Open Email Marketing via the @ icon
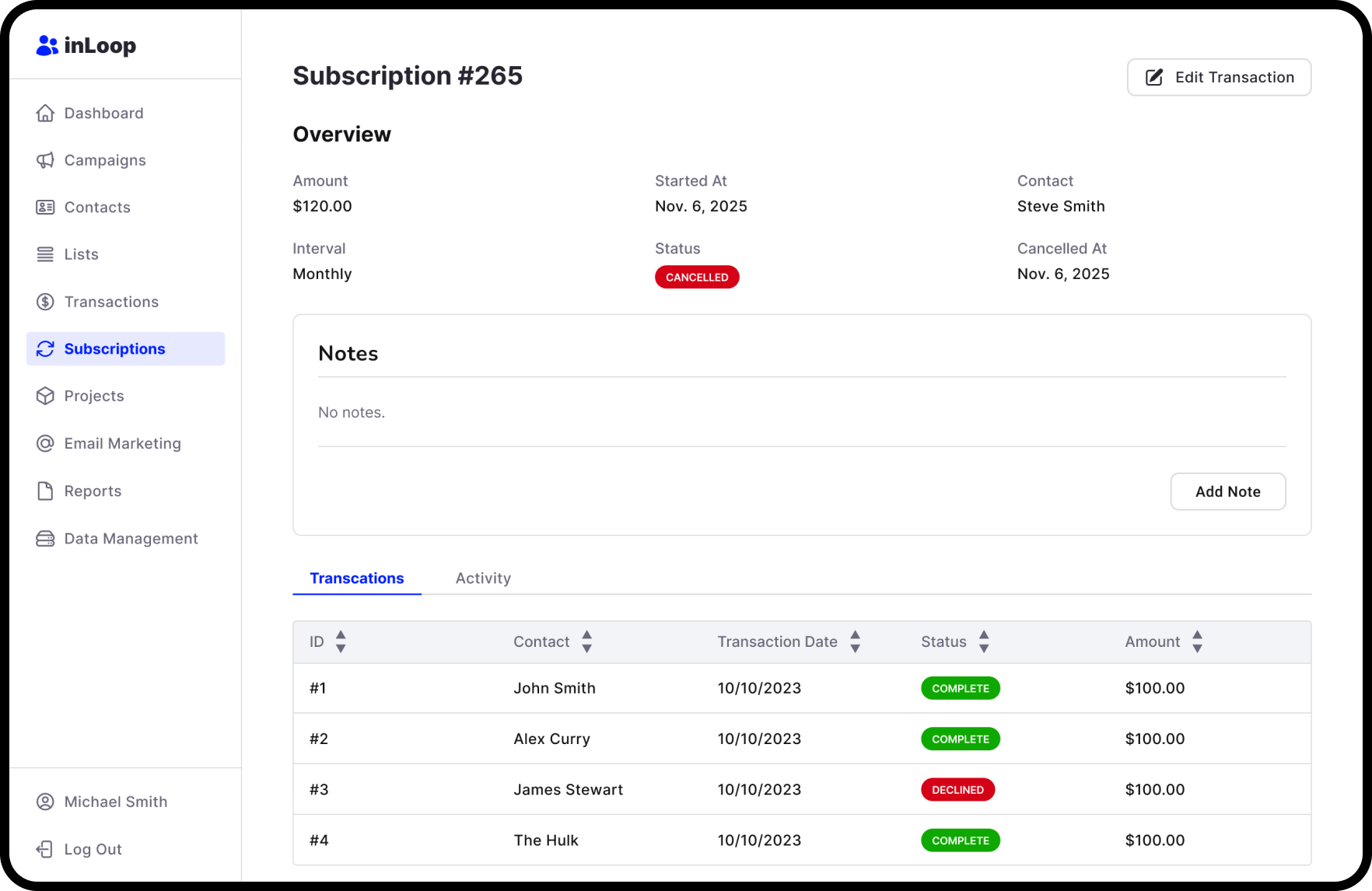 (x=45, y=443)
